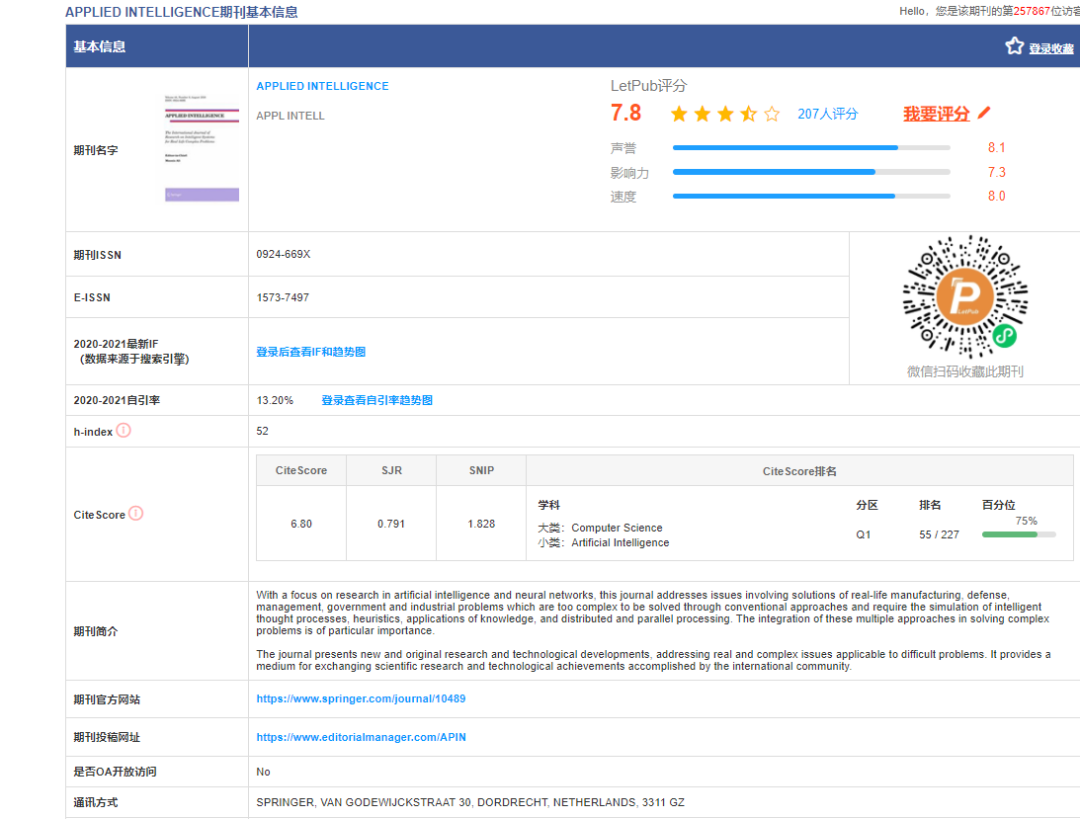Click the info icon next to CiteScore

[x=136, y=513]
